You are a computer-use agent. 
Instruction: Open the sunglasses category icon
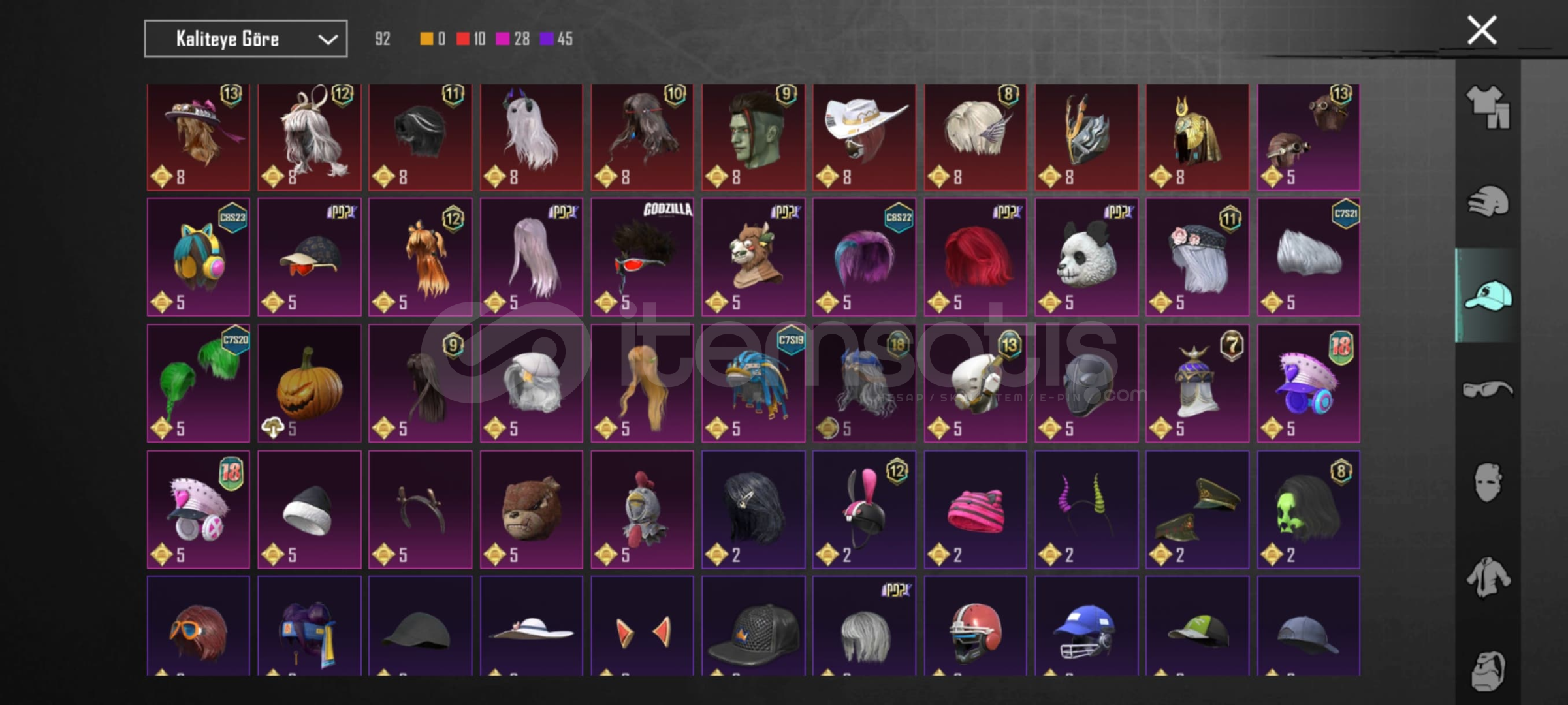(1488, 390)
